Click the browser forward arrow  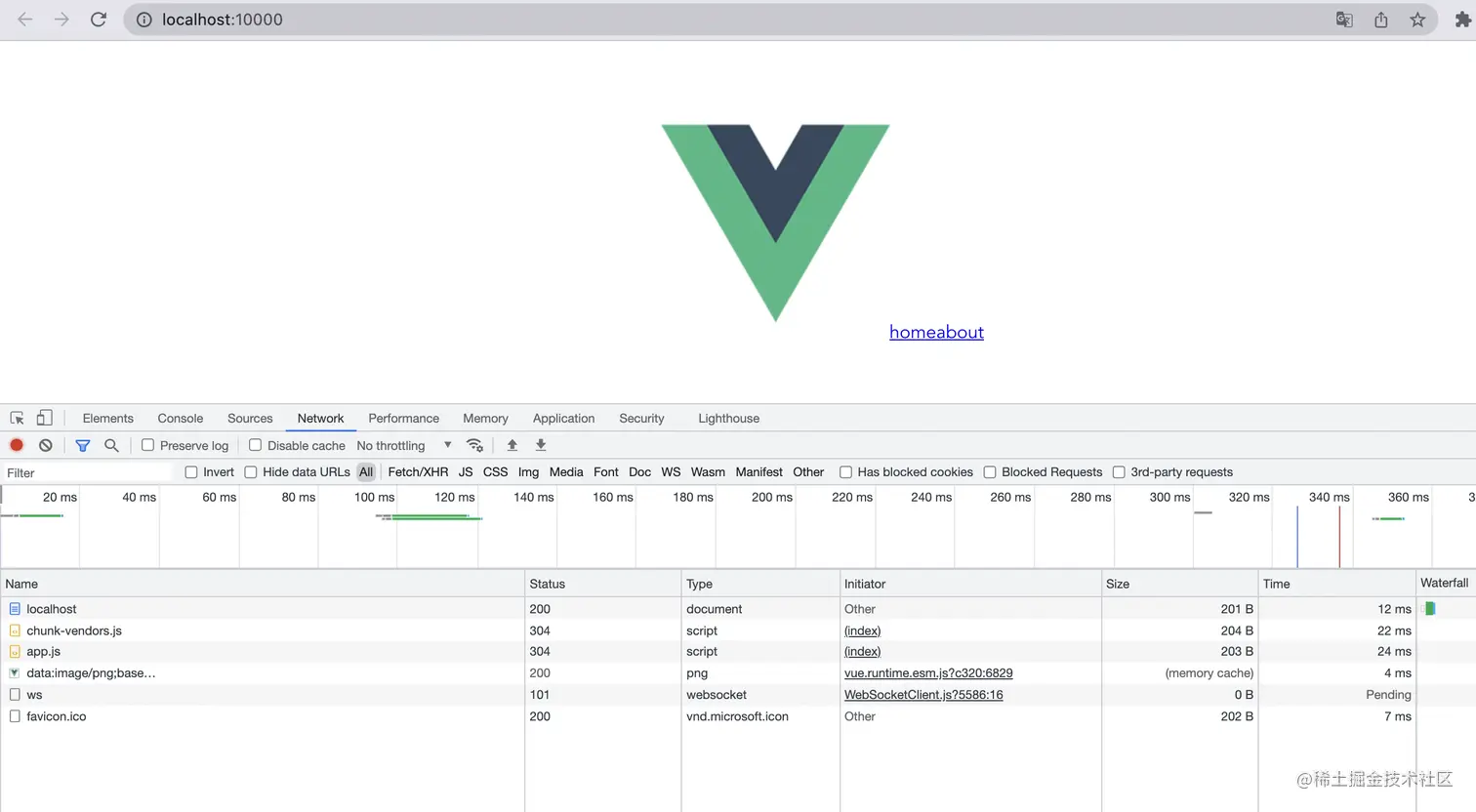tap(61, 20)
